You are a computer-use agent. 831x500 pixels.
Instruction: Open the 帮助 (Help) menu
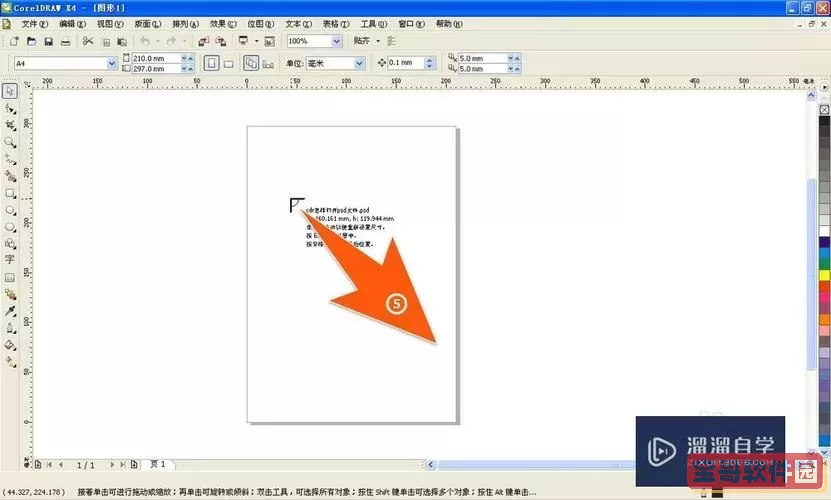coord(449,24)
